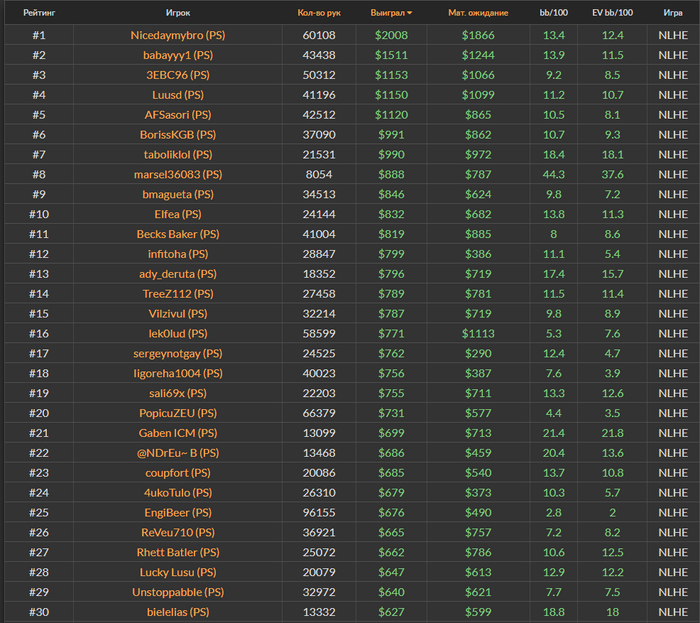The image size is (700, 623).
Task: Open Gaben ICM (PS) player link
Action: [x=178, y=433]
